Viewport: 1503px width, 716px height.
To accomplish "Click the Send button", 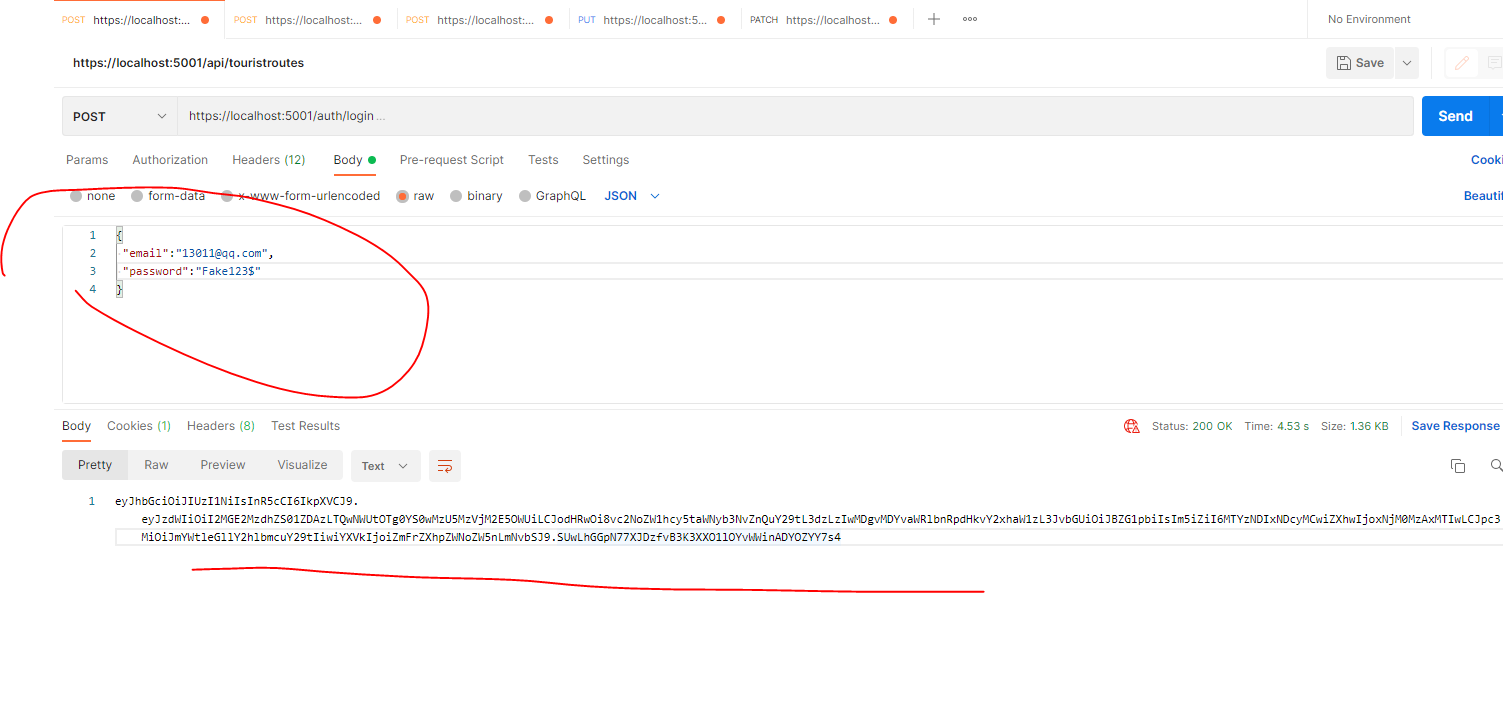I will (1456, 115).
